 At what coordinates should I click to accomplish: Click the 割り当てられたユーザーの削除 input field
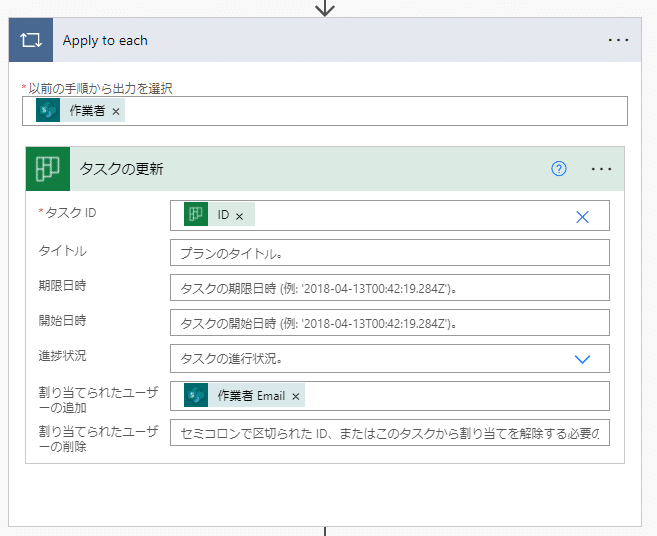390,432
